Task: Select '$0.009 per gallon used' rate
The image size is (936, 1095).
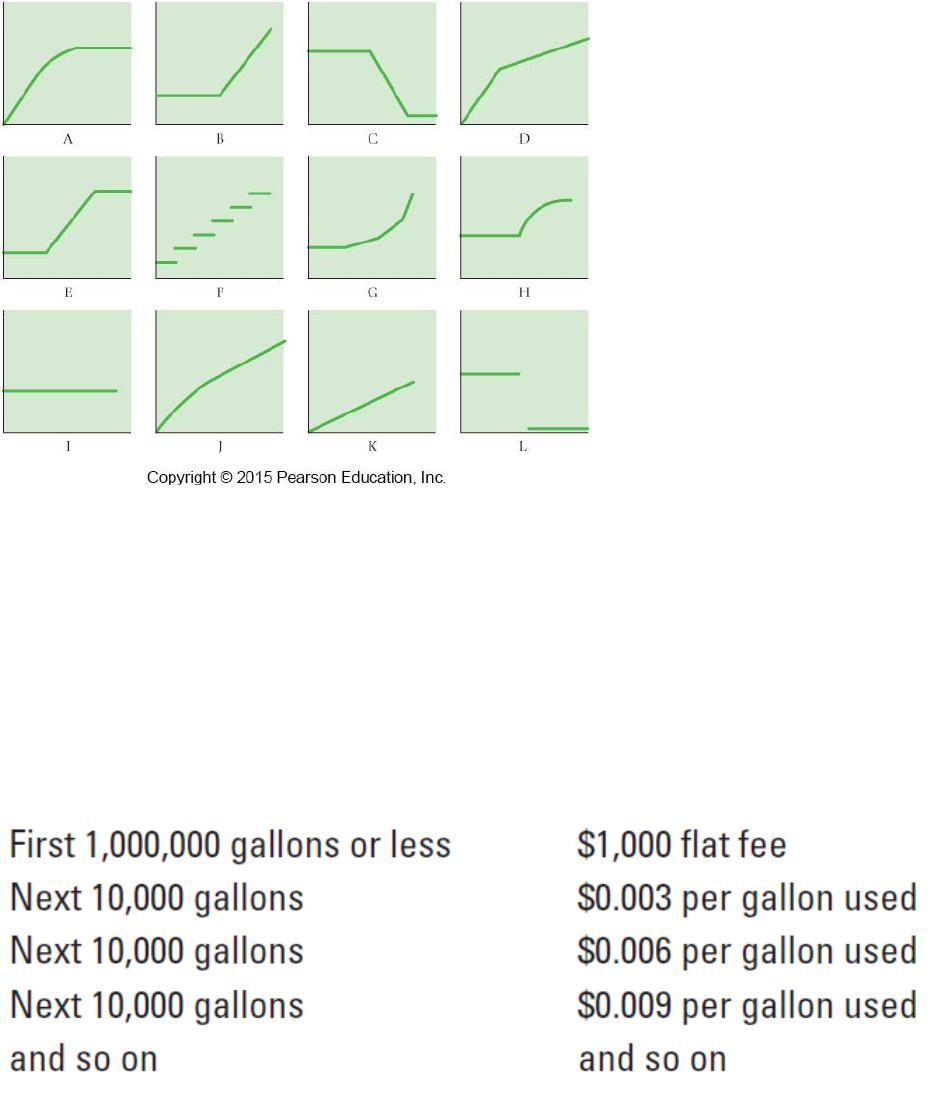Action: (x=747, y=1007)
